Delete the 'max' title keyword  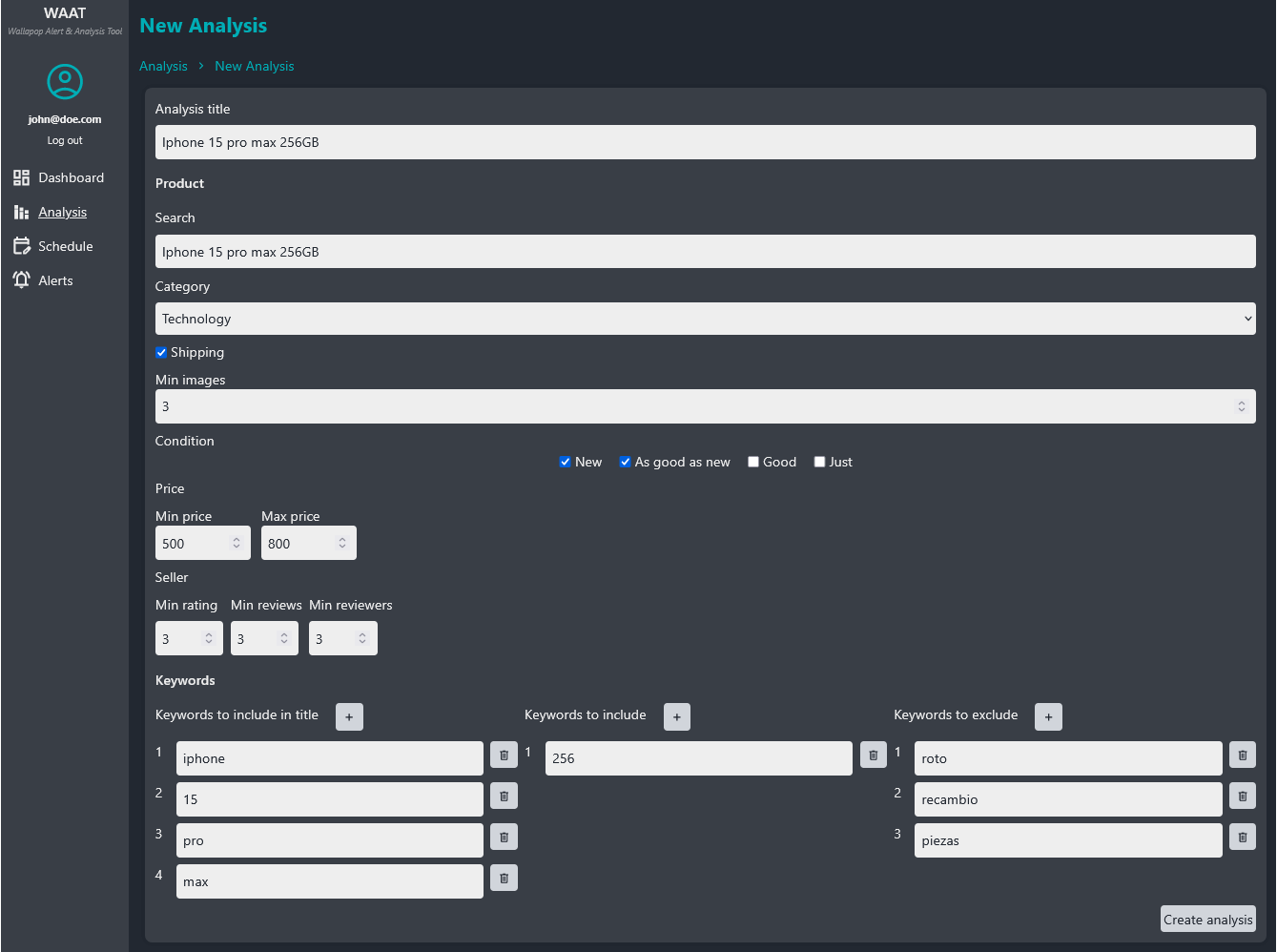[x=504, y=878]
